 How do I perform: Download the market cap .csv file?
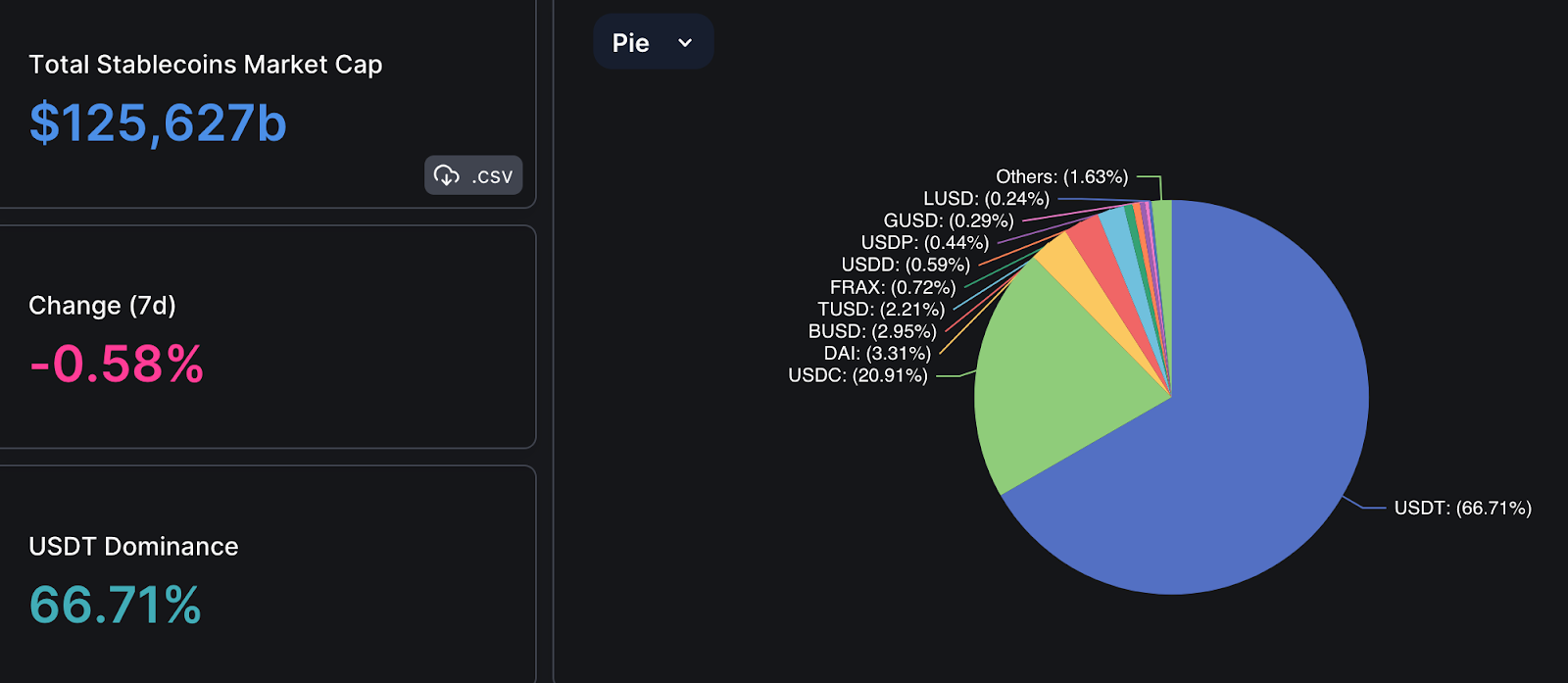pos(473,175)
